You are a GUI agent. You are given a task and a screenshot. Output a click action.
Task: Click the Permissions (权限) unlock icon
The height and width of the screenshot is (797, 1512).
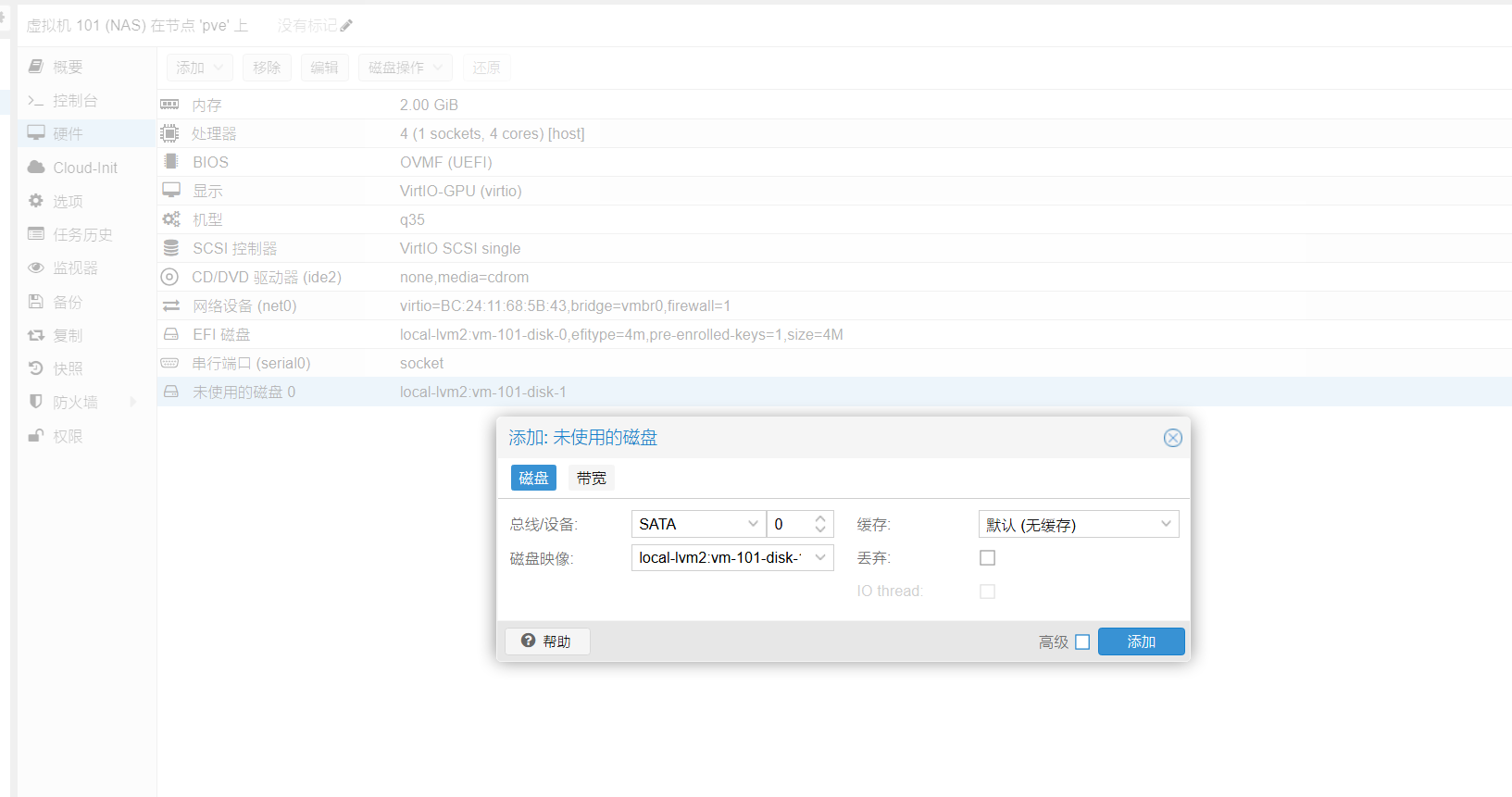coord(36,436)
